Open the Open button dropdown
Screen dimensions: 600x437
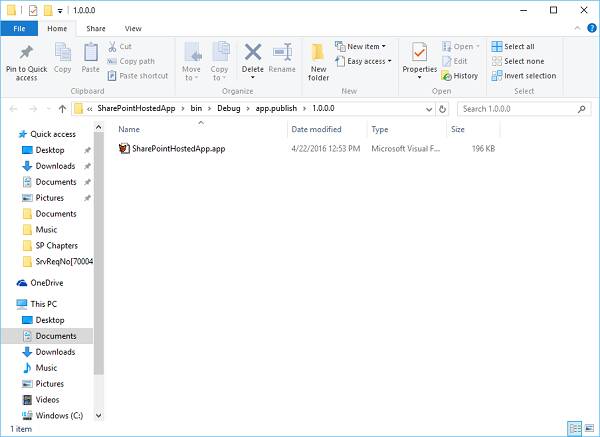tap(478, 47)
